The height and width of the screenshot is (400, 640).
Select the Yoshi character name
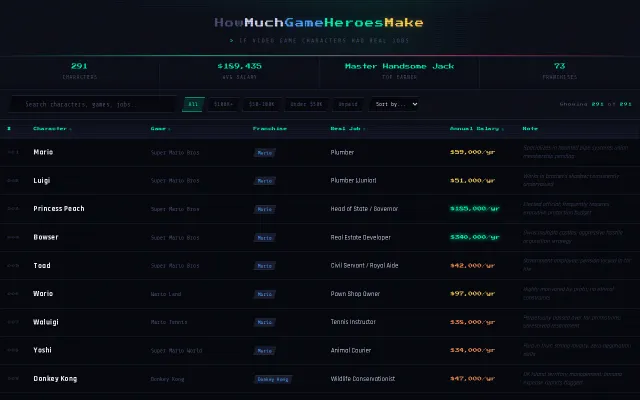[42, 350]
